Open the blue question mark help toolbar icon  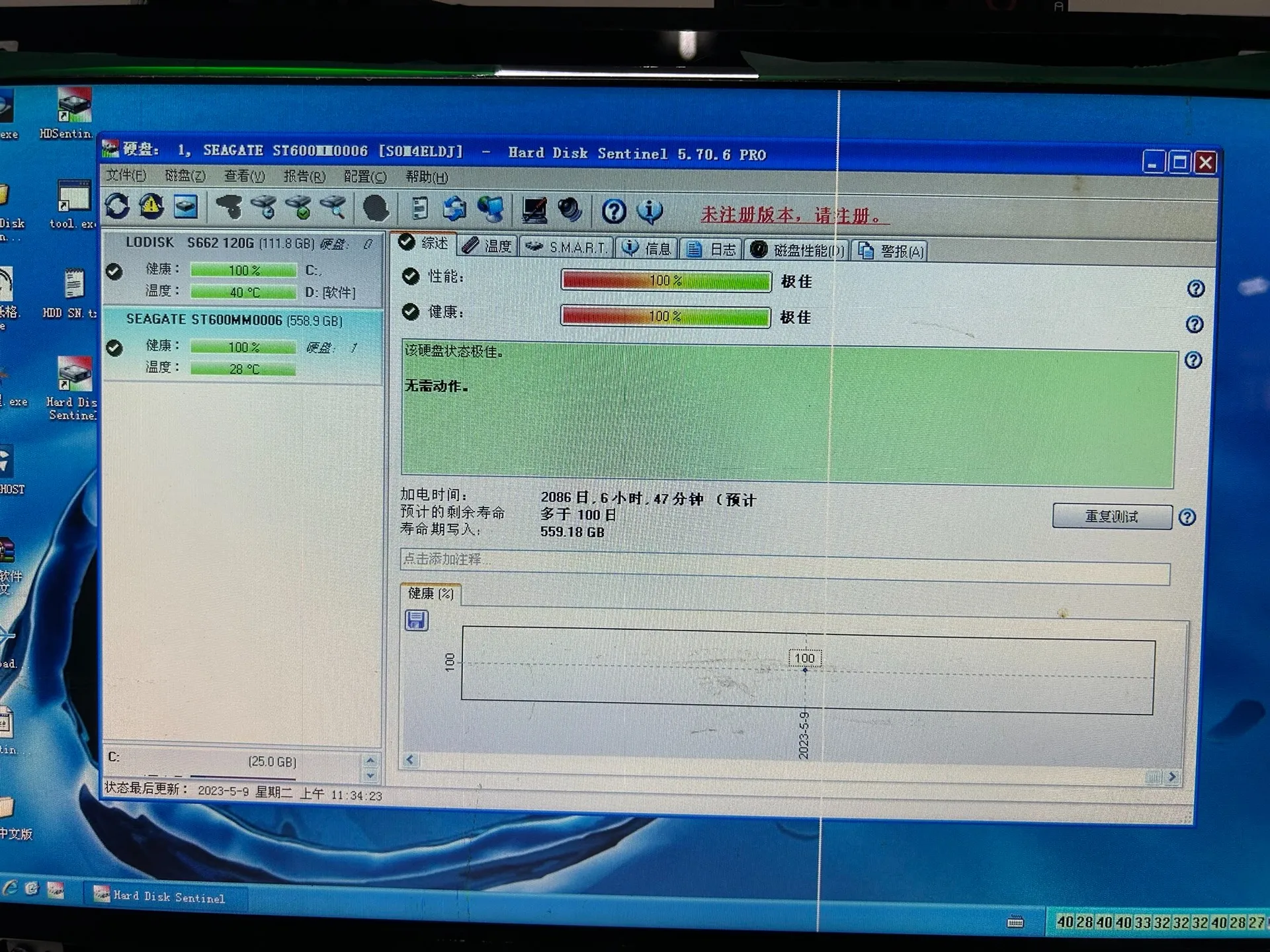pos(614,212)
